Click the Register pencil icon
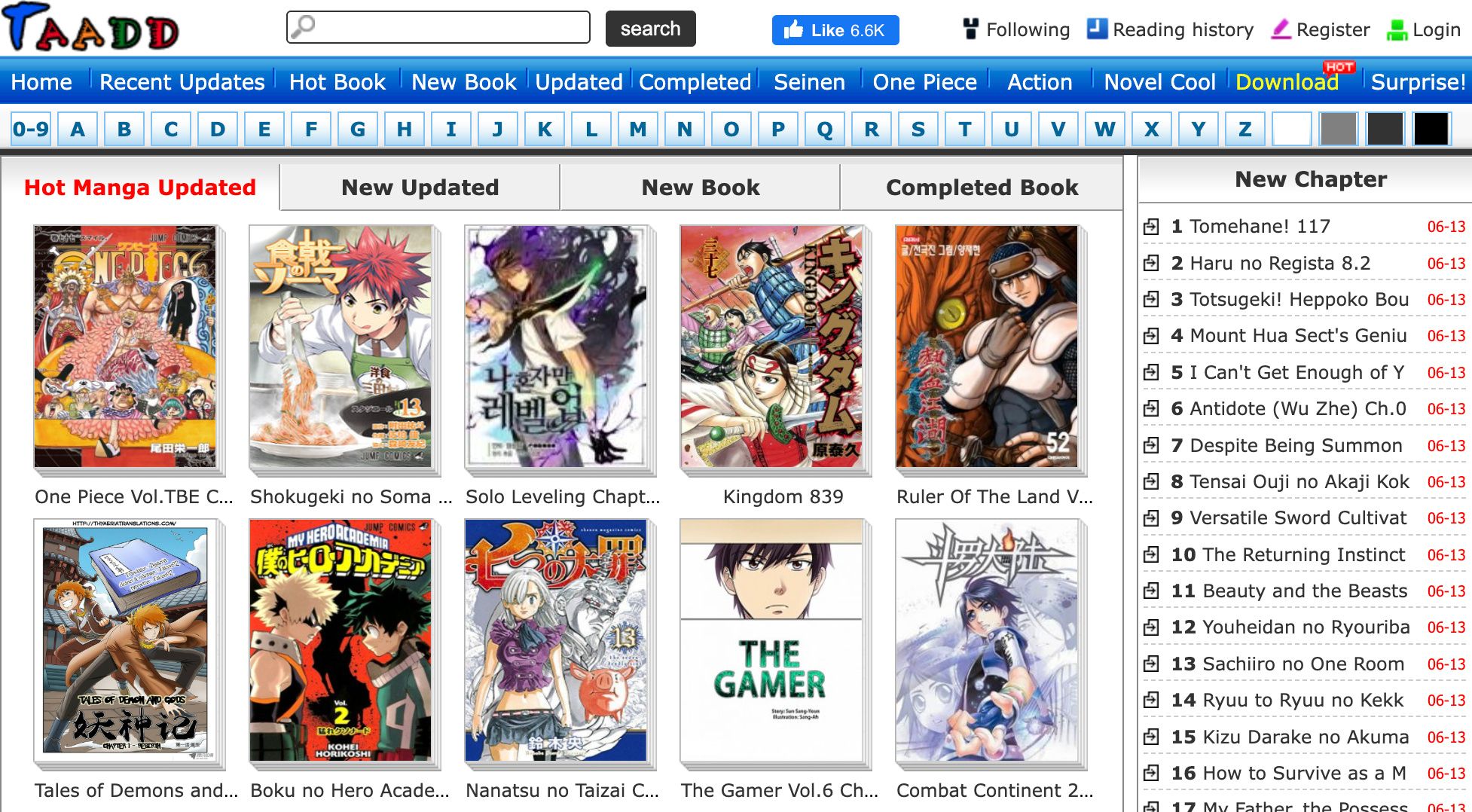Screen dimensions: 1472x812 (1281, 29)
